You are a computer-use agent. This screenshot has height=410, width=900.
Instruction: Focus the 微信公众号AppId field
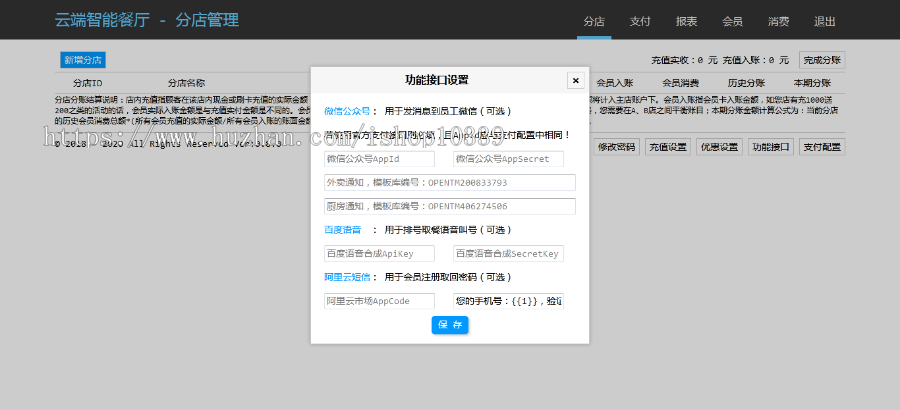click(379, 159)
